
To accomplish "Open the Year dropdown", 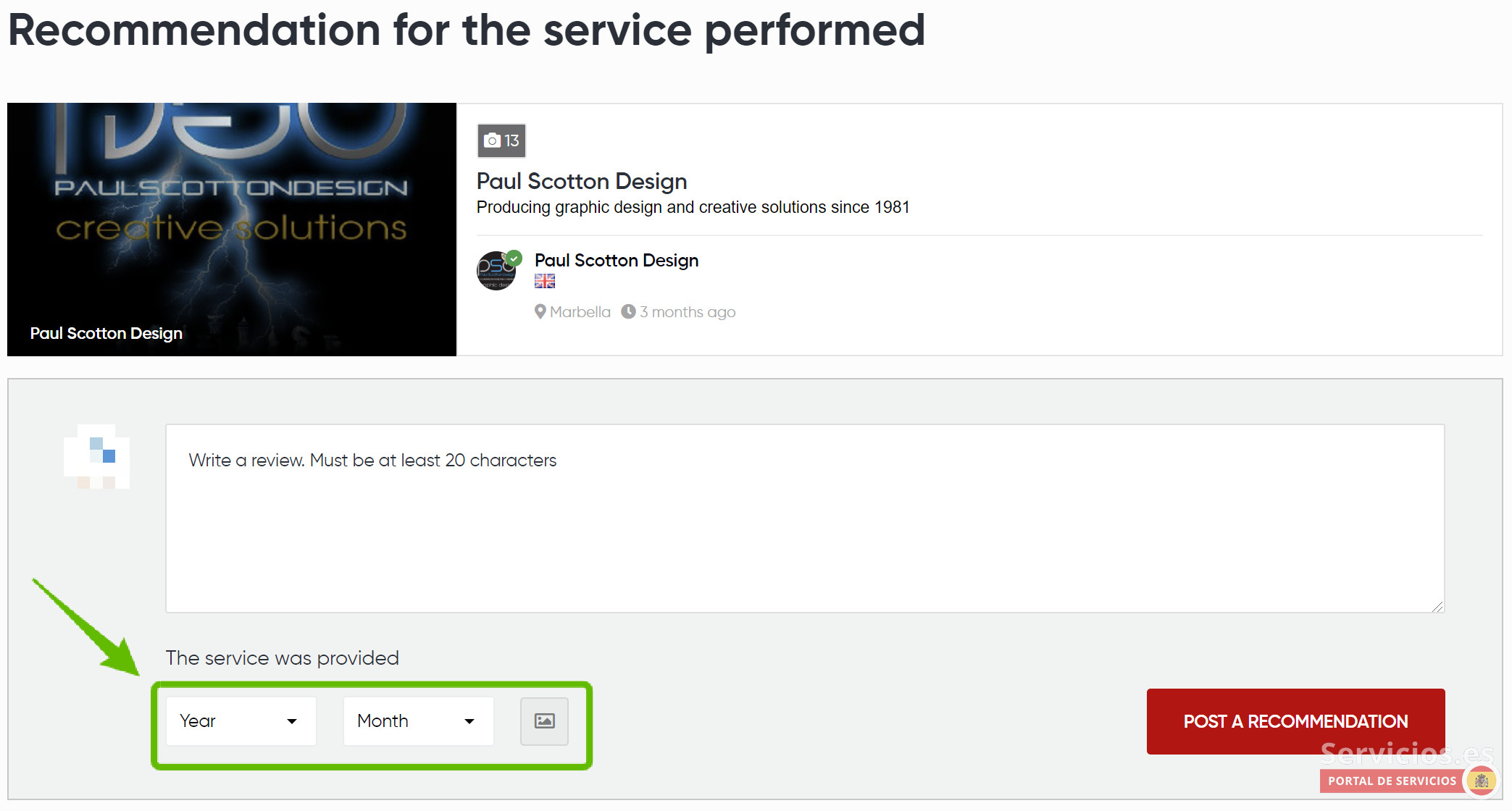I will pos(241,721).
